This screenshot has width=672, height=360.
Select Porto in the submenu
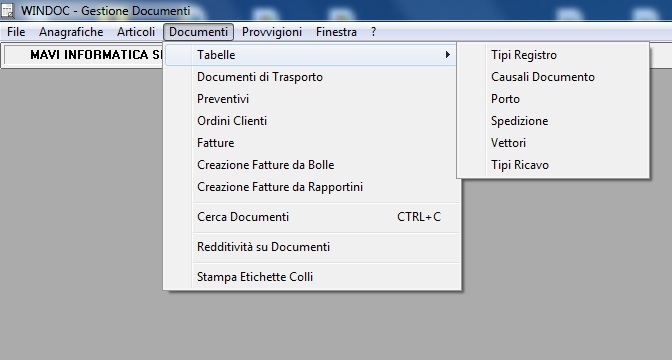tap(553, 99)
